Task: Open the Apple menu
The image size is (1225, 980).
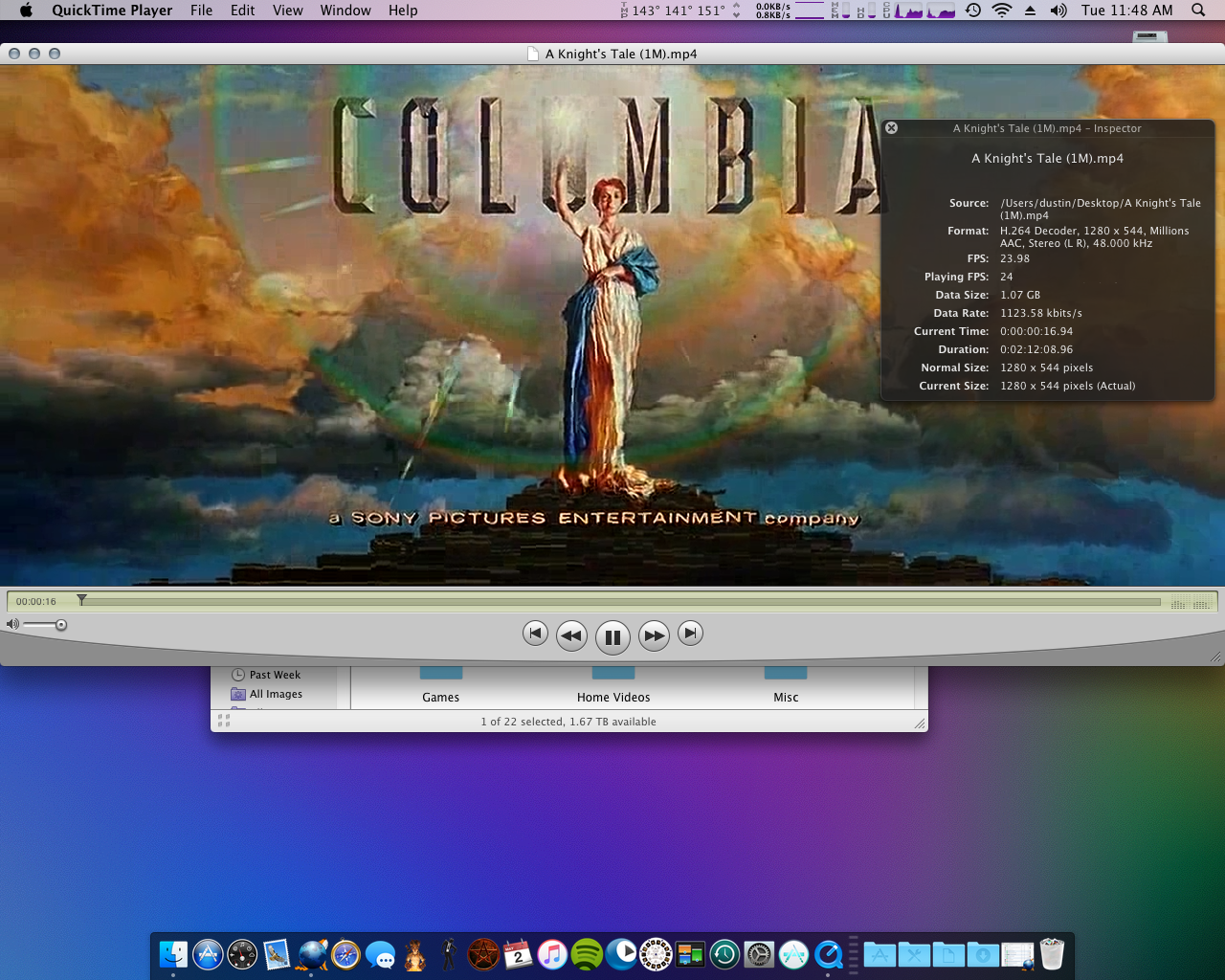Action: point(26,11)
